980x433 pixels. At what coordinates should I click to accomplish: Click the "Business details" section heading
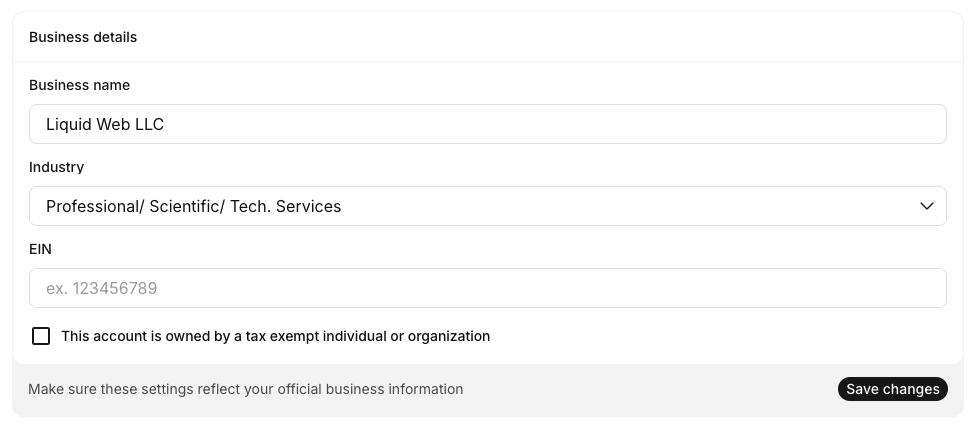(x=83, y=37)
